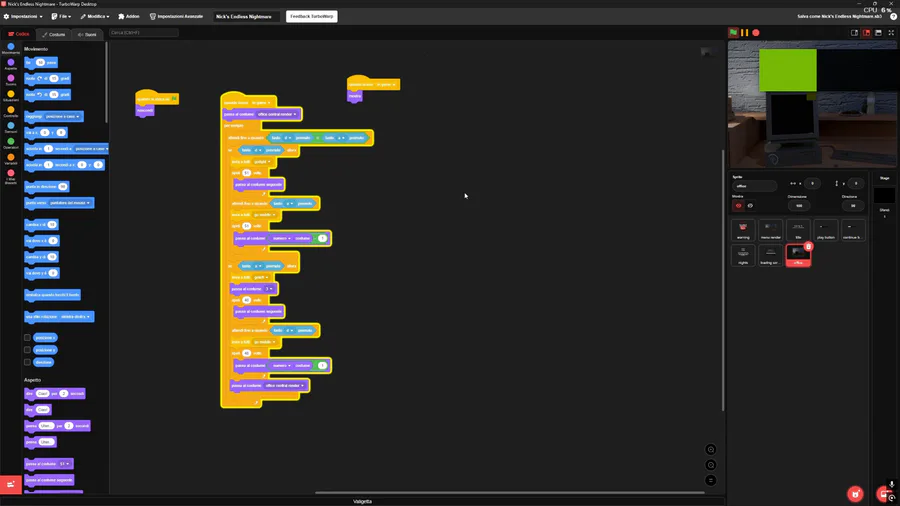Stop the project with the red stop icon
The image size is (900, 506).
click(756, 33)
